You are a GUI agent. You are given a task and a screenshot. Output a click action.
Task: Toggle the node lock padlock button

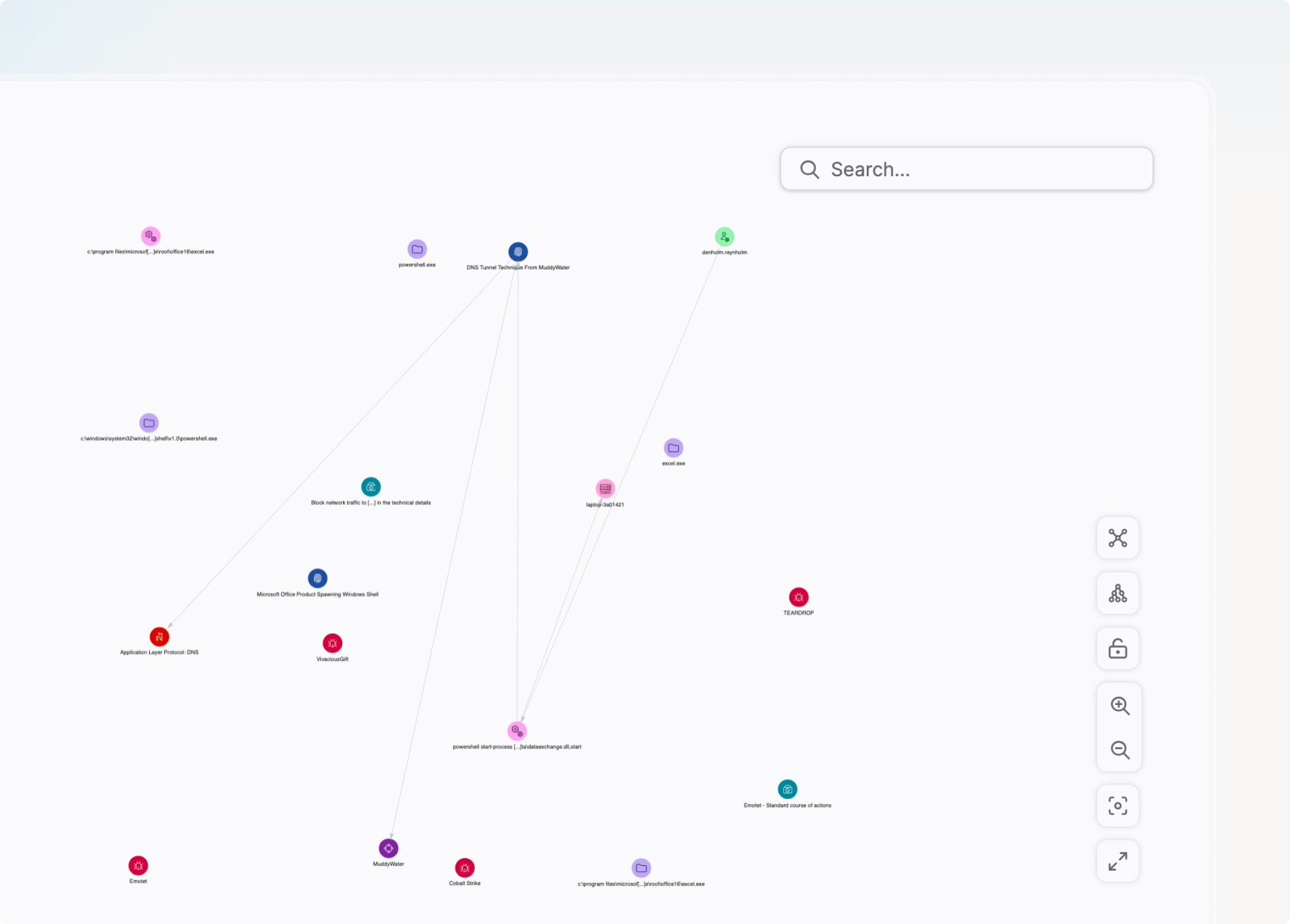point(1118,649)
